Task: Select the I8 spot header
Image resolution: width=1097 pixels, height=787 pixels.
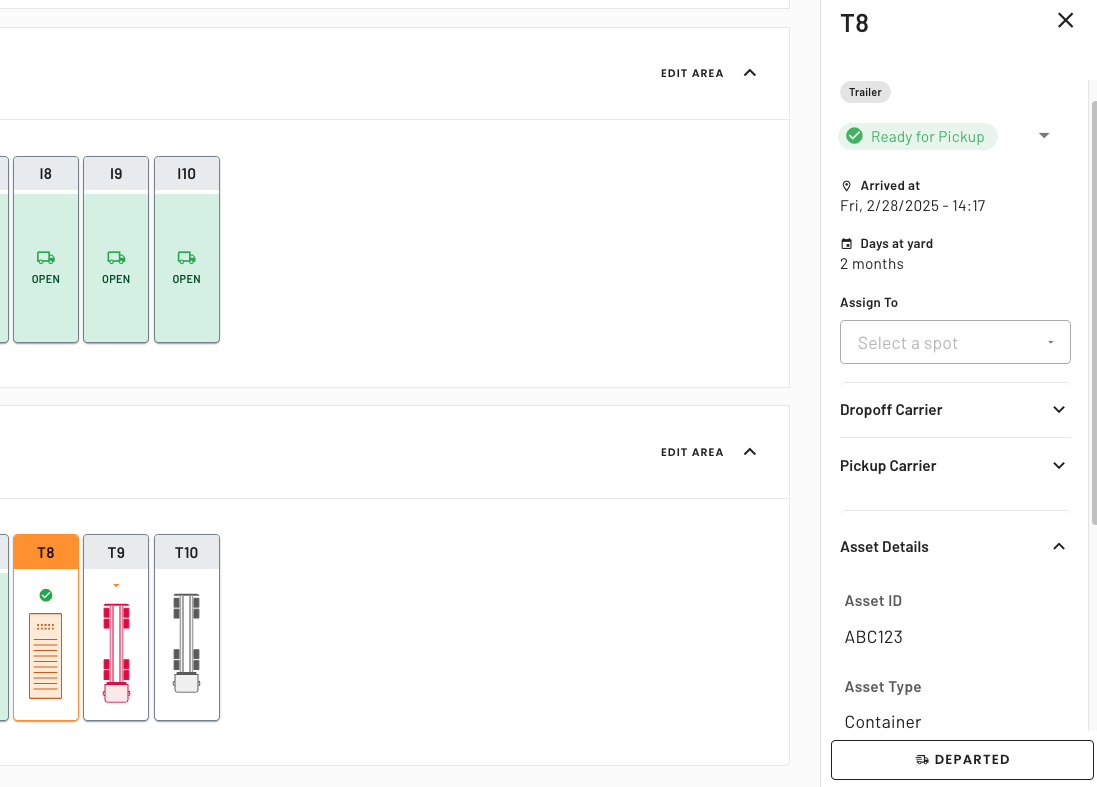Action: (x=45, y=173)
